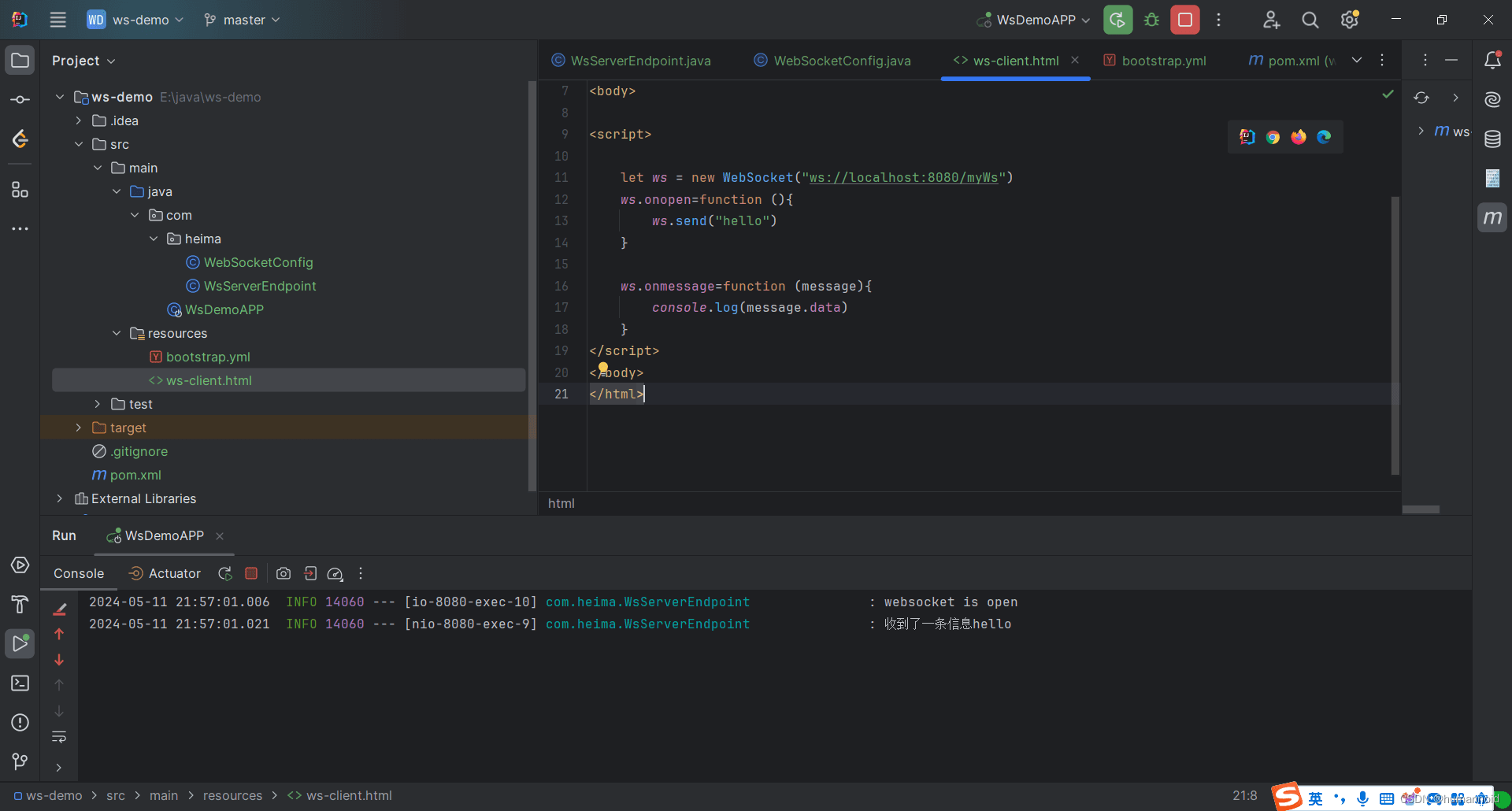This screenshot has width=1512, height=811.
Task: Collapse the heima package
Action: tap(154, 239)
